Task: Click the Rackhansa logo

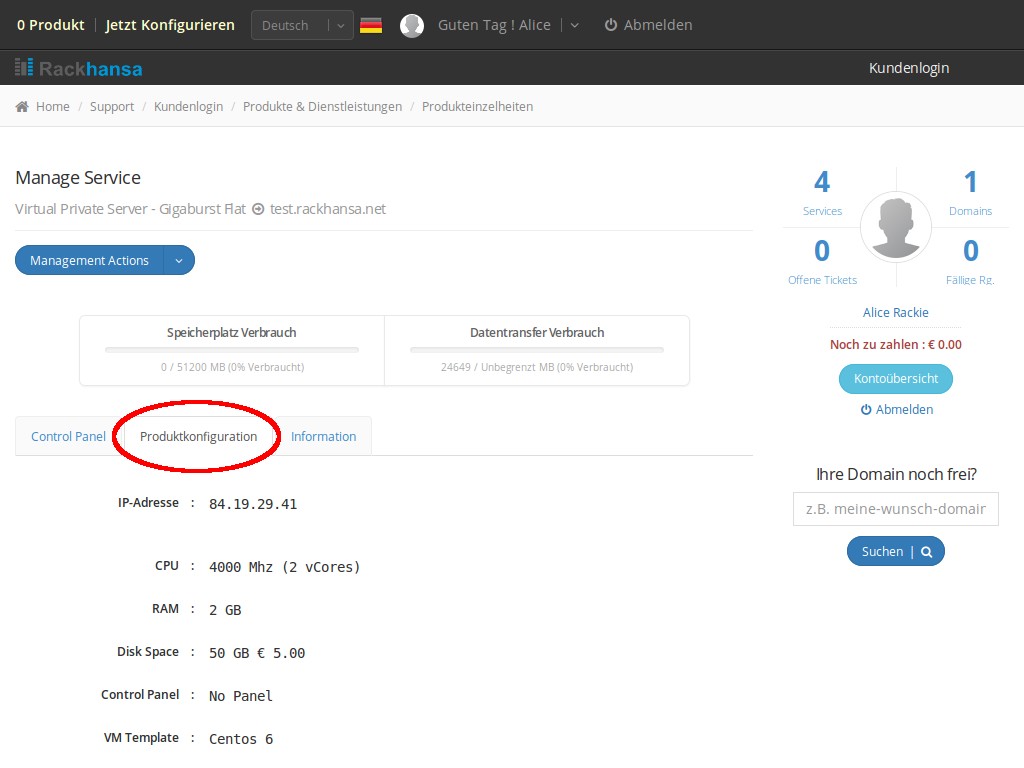Action: [78, 68]
